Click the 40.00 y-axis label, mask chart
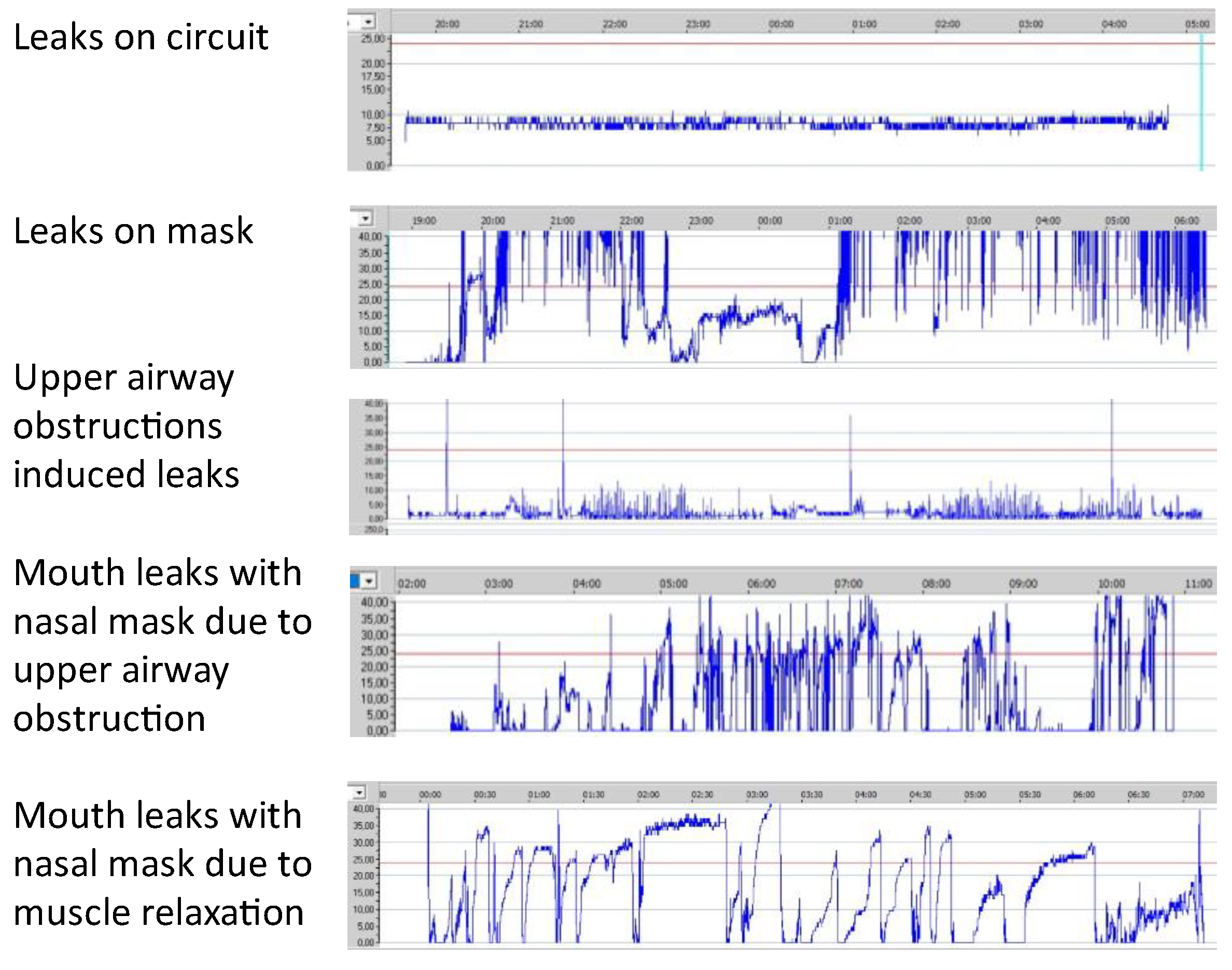 (x=370, y=236)
